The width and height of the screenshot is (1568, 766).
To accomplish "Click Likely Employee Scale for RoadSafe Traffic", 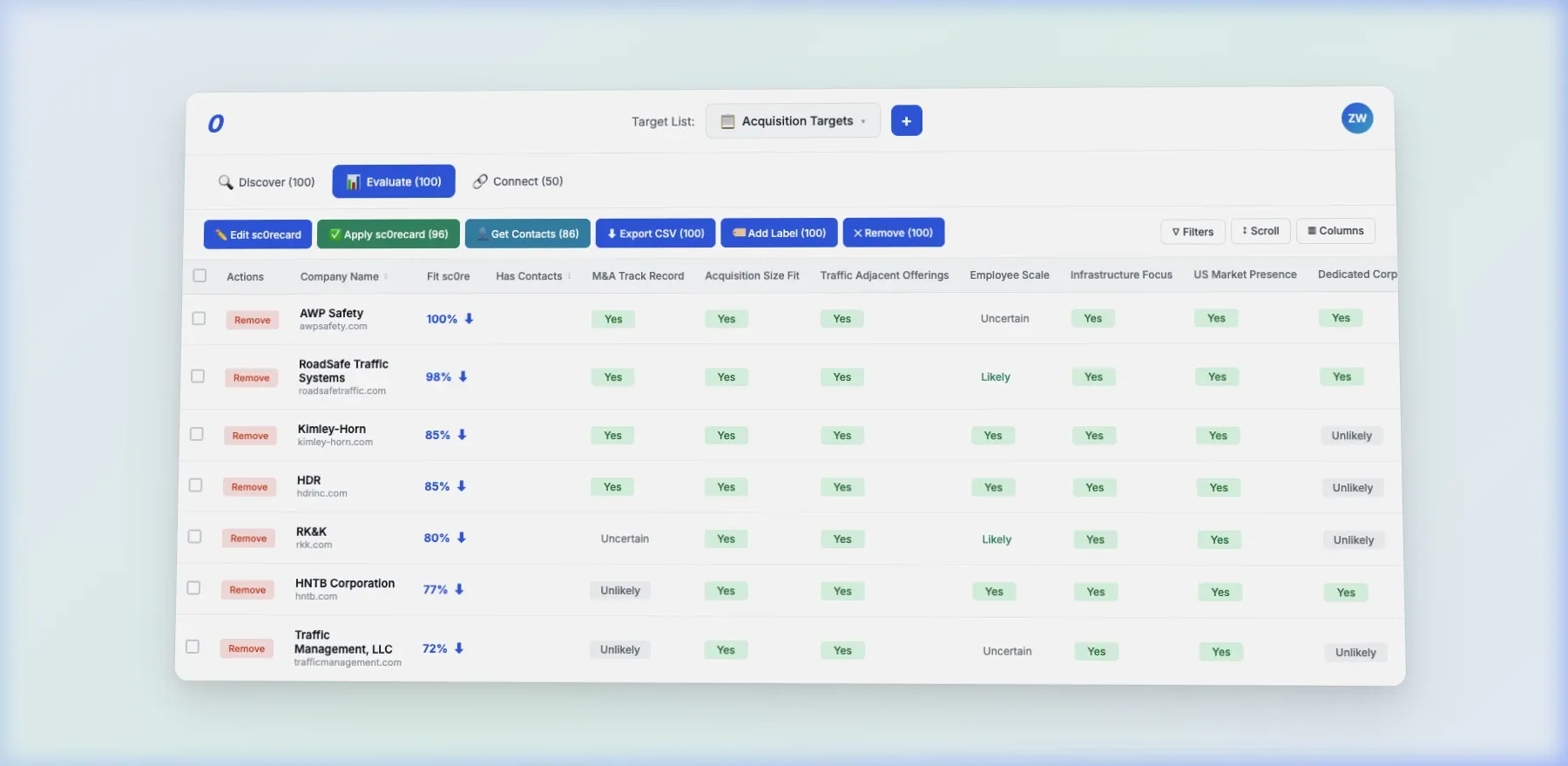I will point(996,377).
